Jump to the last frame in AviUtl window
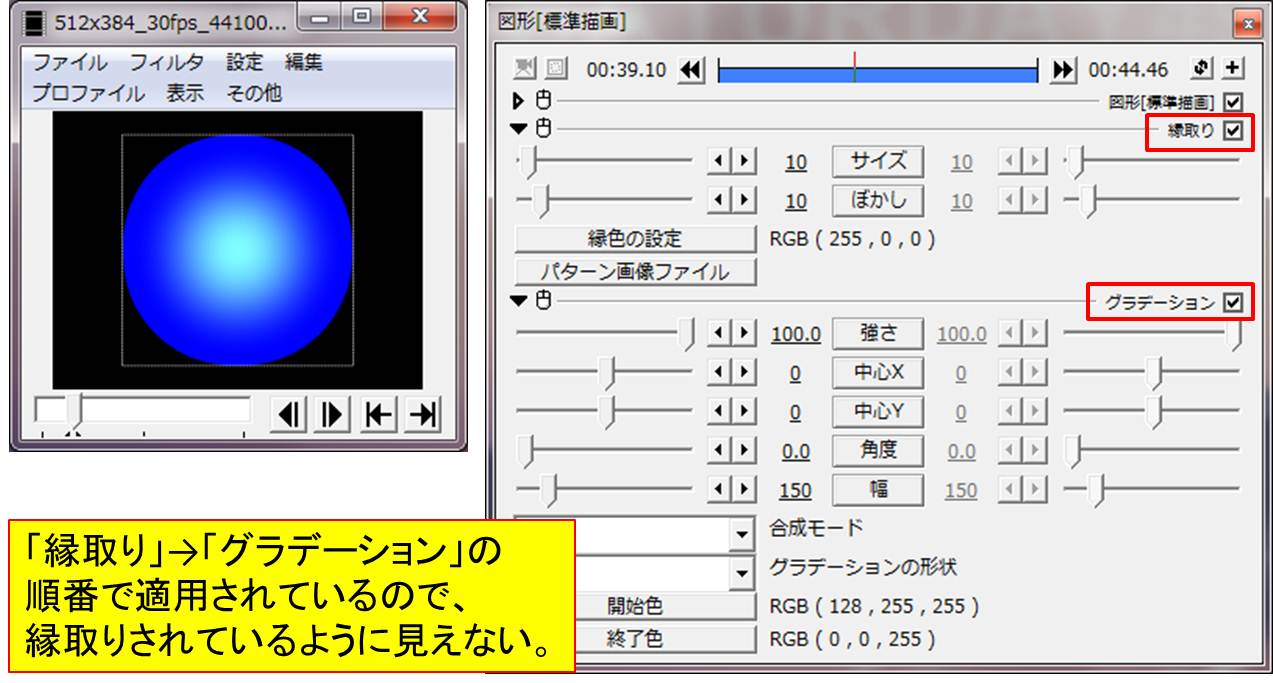The height and width of the screenshot is (683, 1273). click(423, 413)
